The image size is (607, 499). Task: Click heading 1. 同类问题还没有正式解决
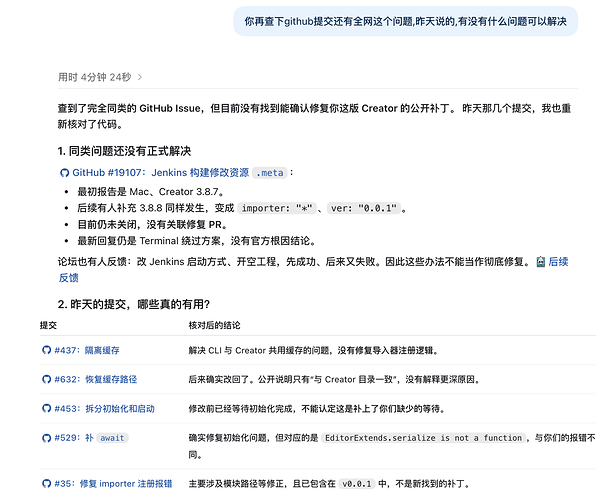pos(124,151)
